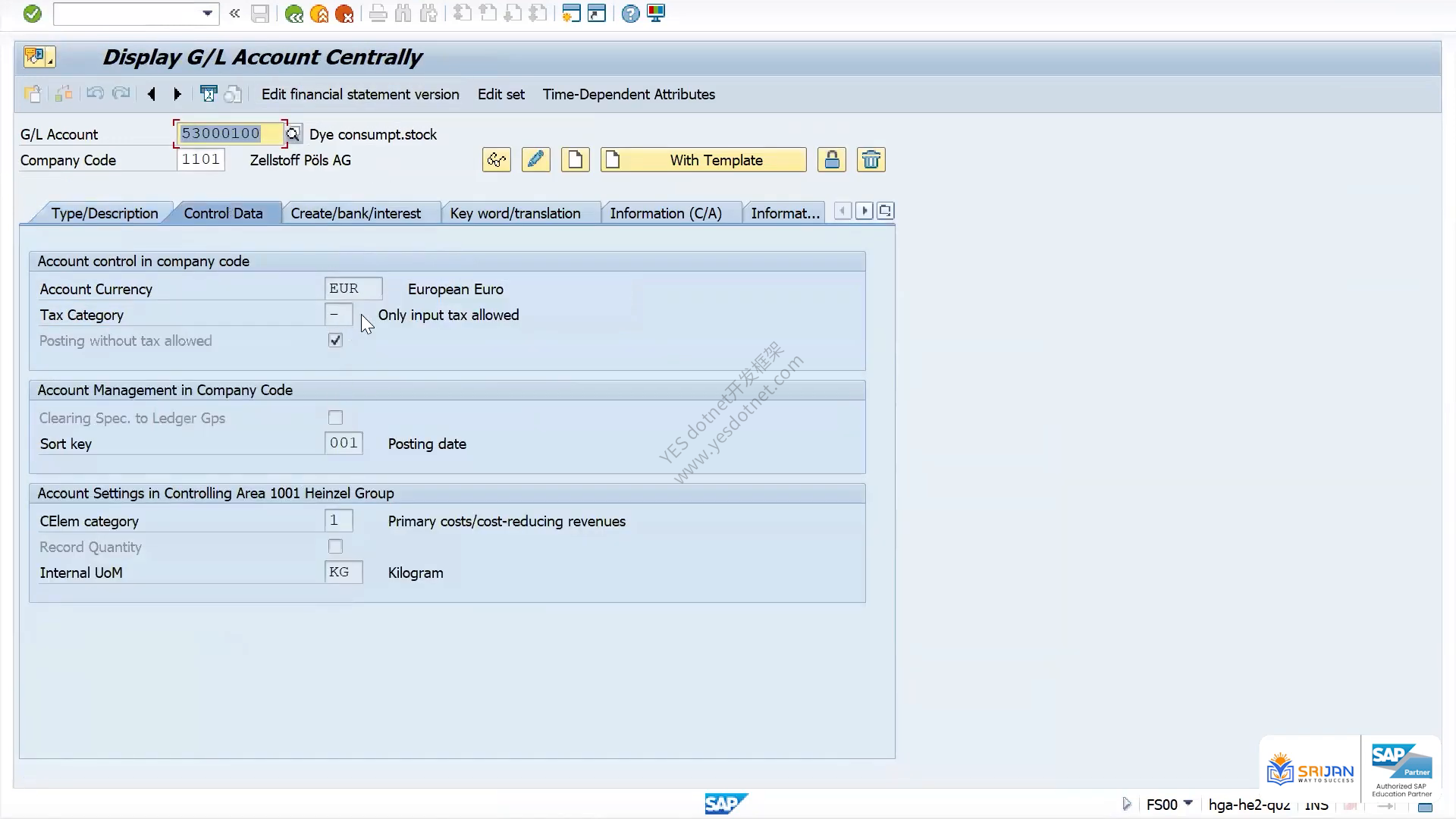Expand the FS00 status bar dropdown
The height and width of the screenshot is (819, 1456).
pyautogui.click(x=1188, y=803)
